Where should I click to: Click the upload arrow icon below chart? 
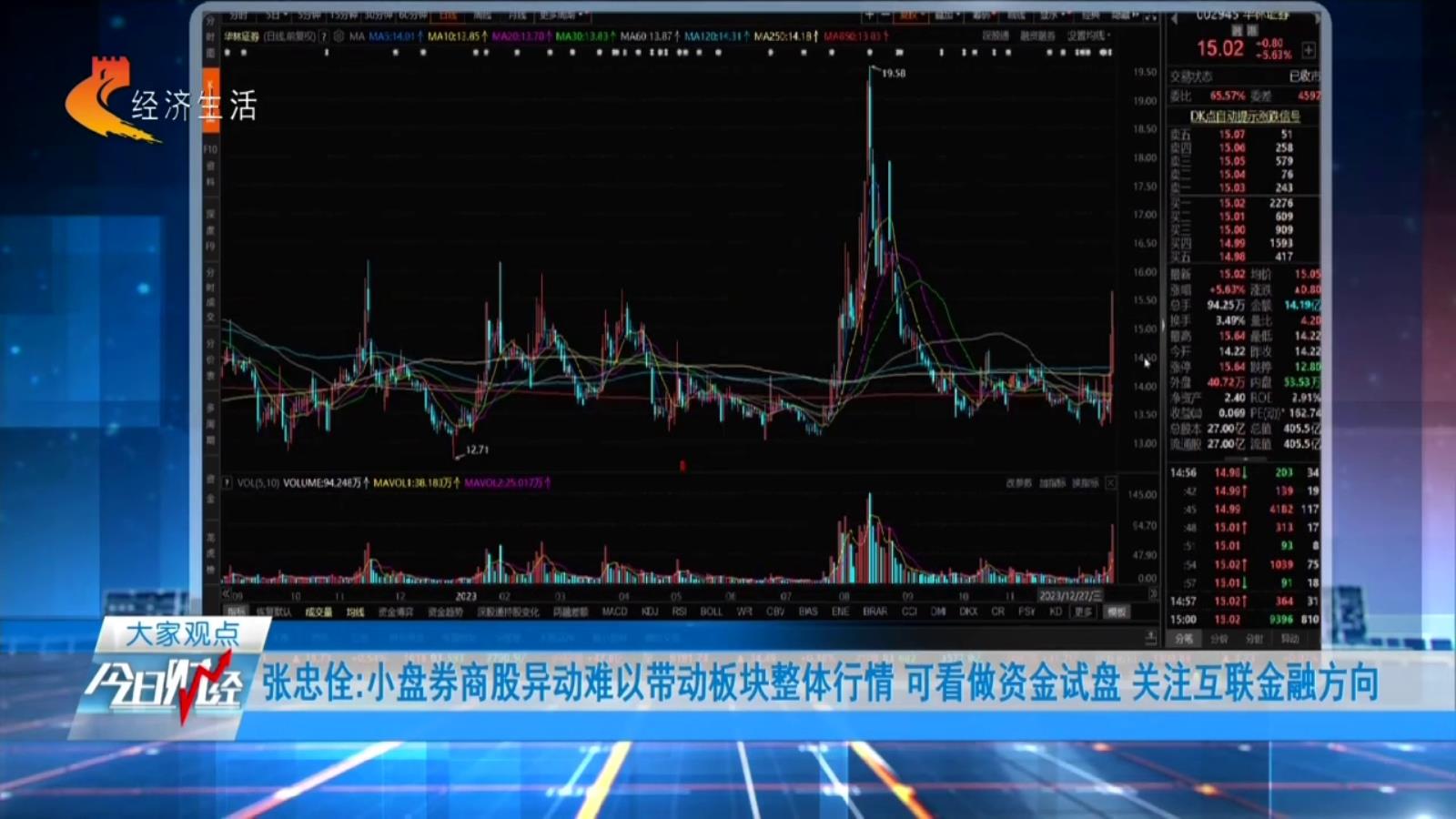(x=1150, y=637)
